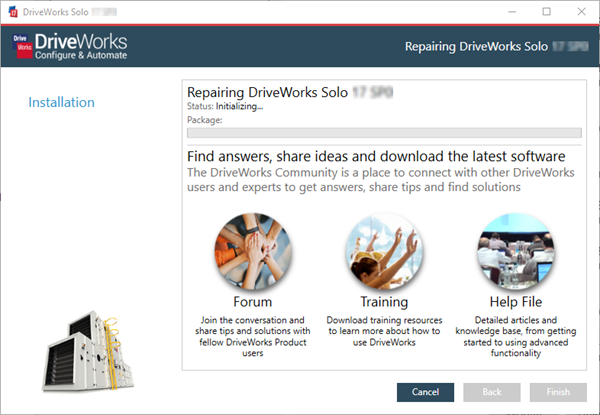Click 'Configure & Automate' tagline
The image size is (600, 415).
(81, 55)
